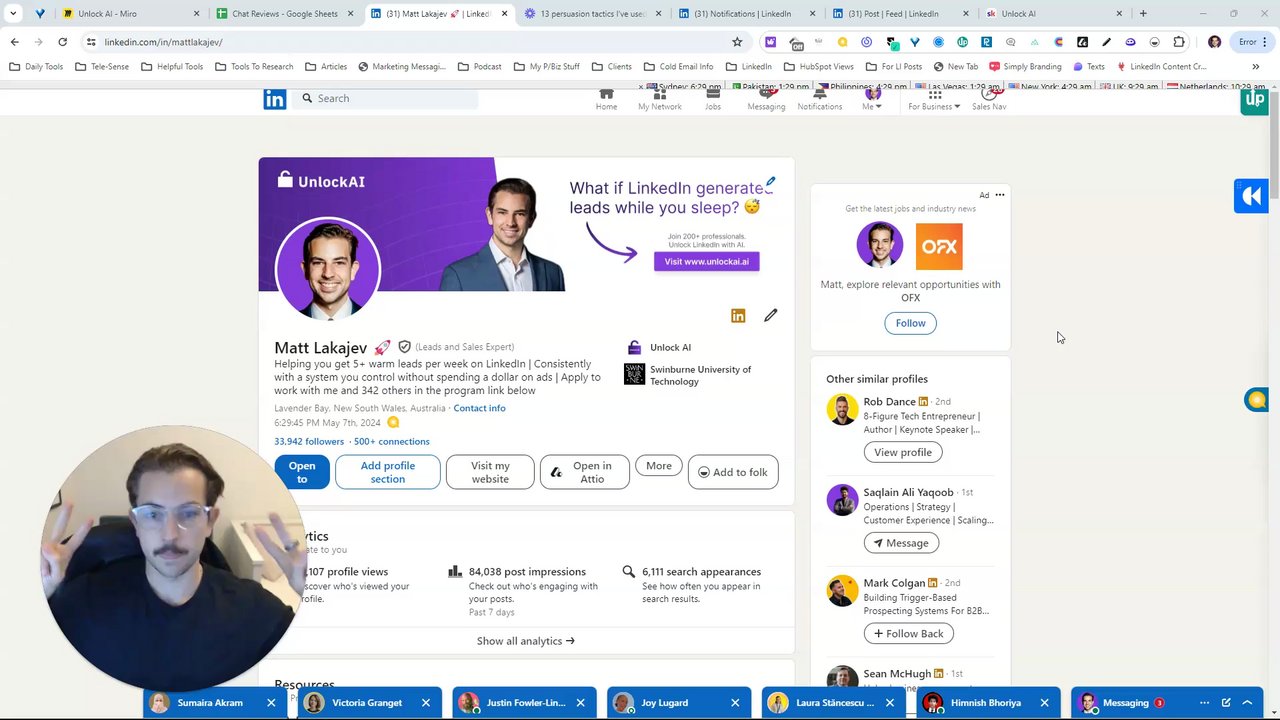Click the green Upwork extension badge
This screenshot has height=720, width=1280.
coord(1254,100)
